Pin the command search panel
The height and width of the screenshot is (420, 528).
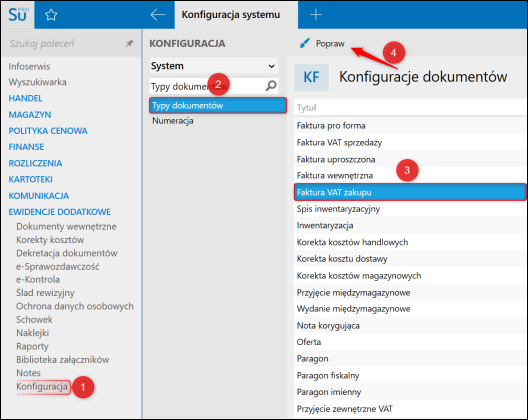coord(129,43)
